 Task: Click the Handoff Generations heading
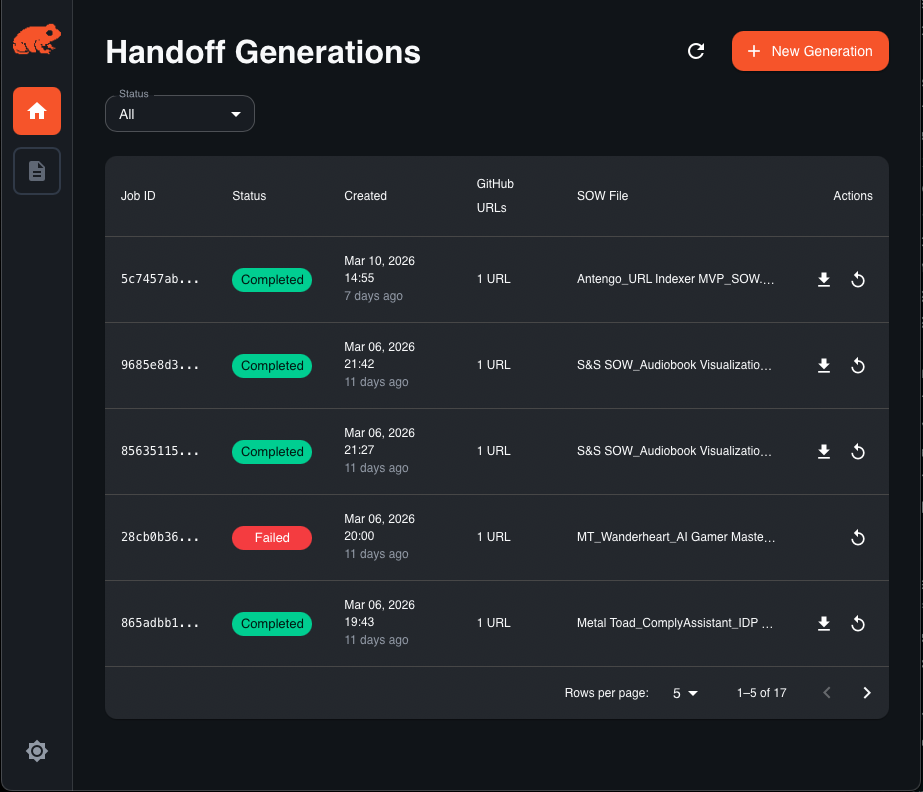[263, 52]
